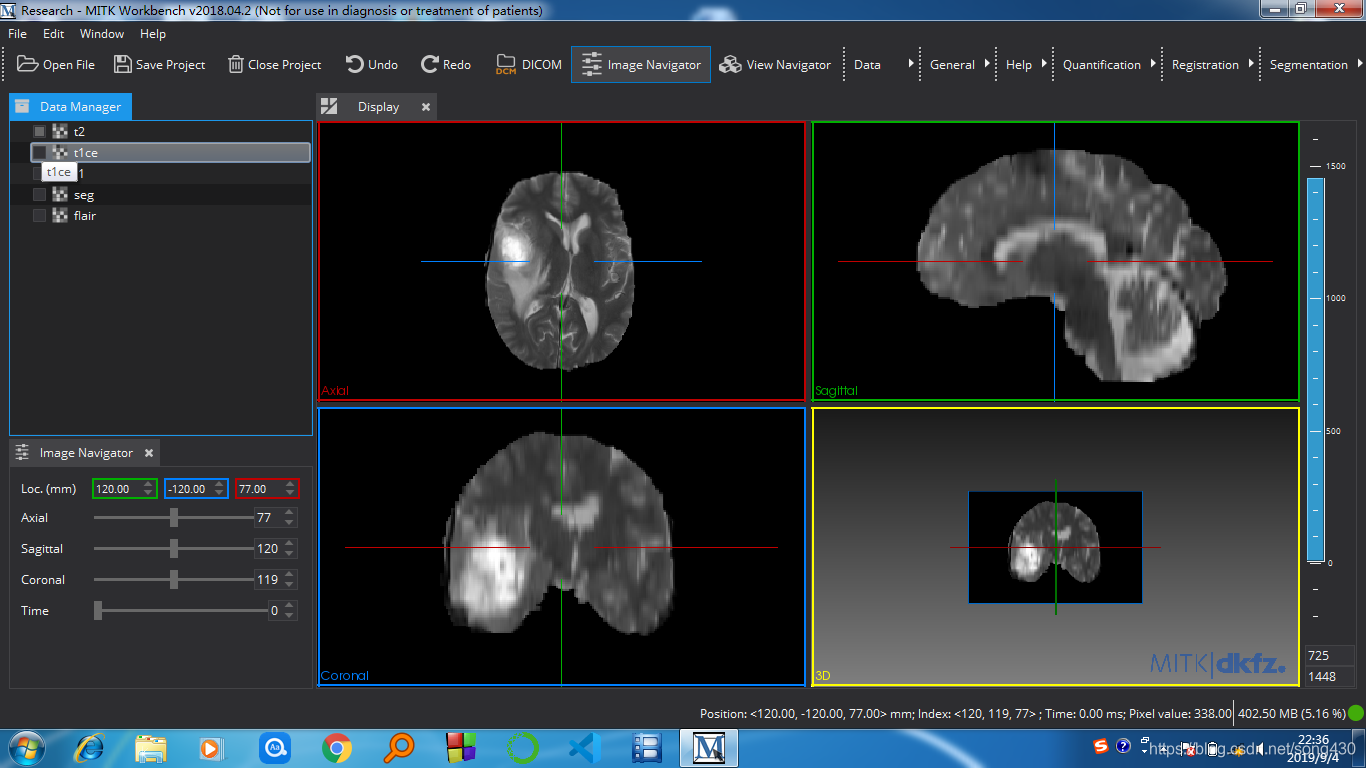The image size is (1366, 768).
Task: Open the DICOM browser
Action: pos(529,64)
